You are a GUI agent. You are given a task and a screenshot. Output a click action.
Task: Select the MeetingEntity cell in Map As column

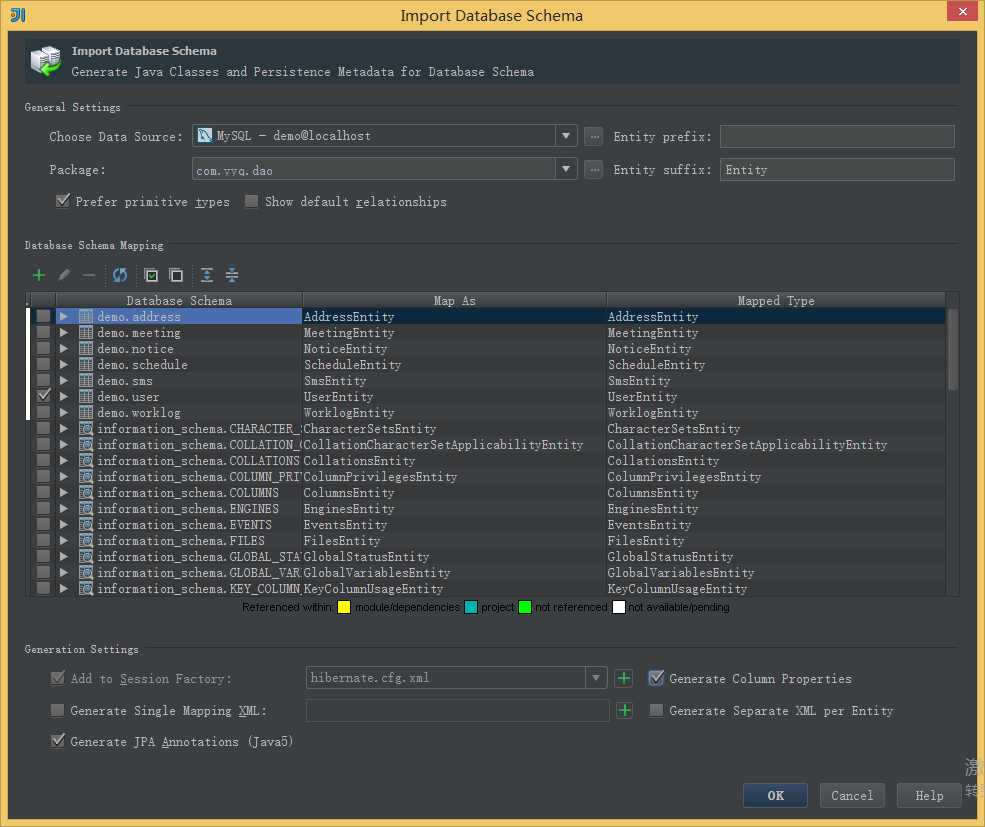[454, 332]
